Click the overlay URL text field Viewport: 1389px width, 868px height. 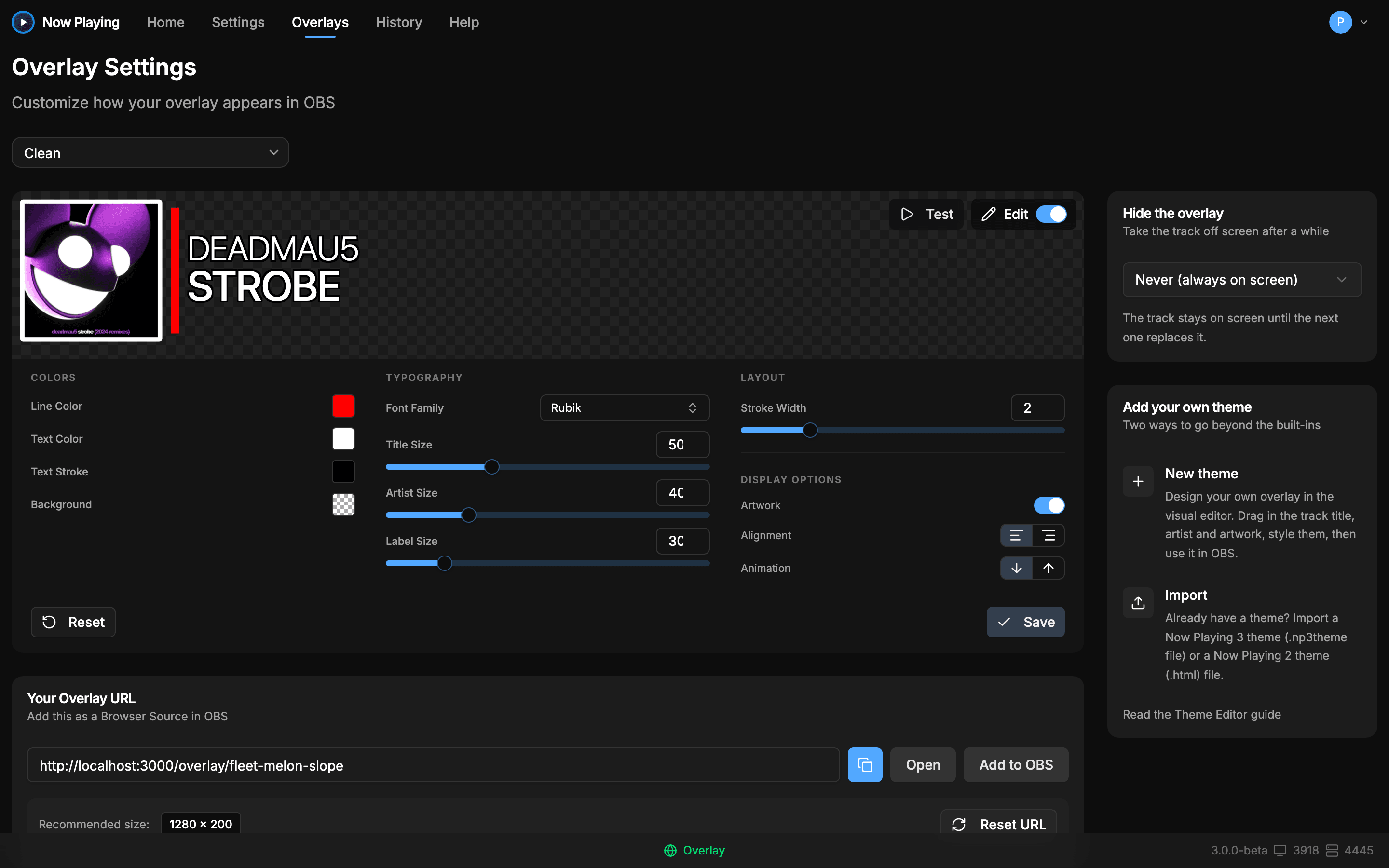click(x=434, y=765)
